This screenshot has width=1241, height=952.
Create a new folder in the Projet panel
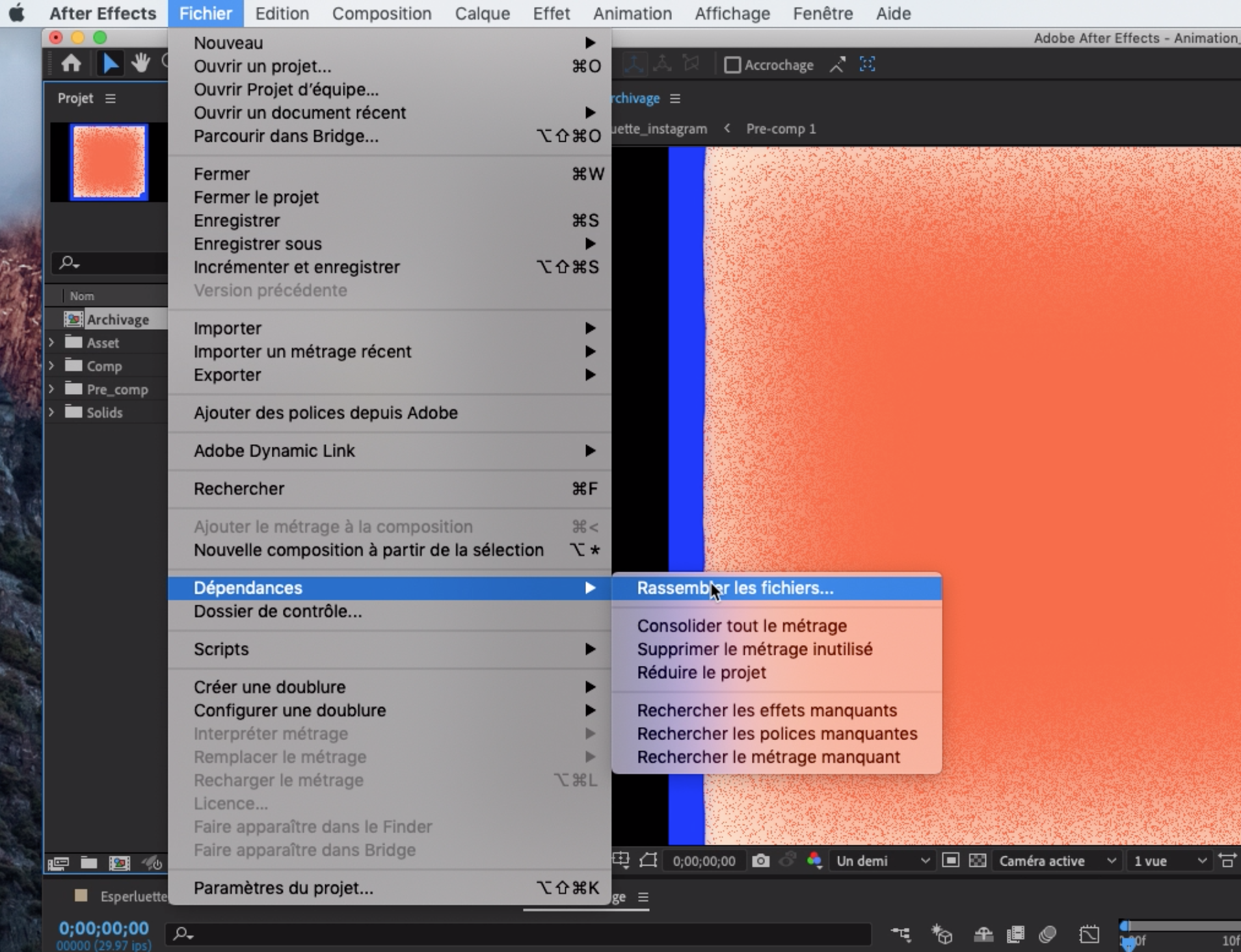coord(89,863)
